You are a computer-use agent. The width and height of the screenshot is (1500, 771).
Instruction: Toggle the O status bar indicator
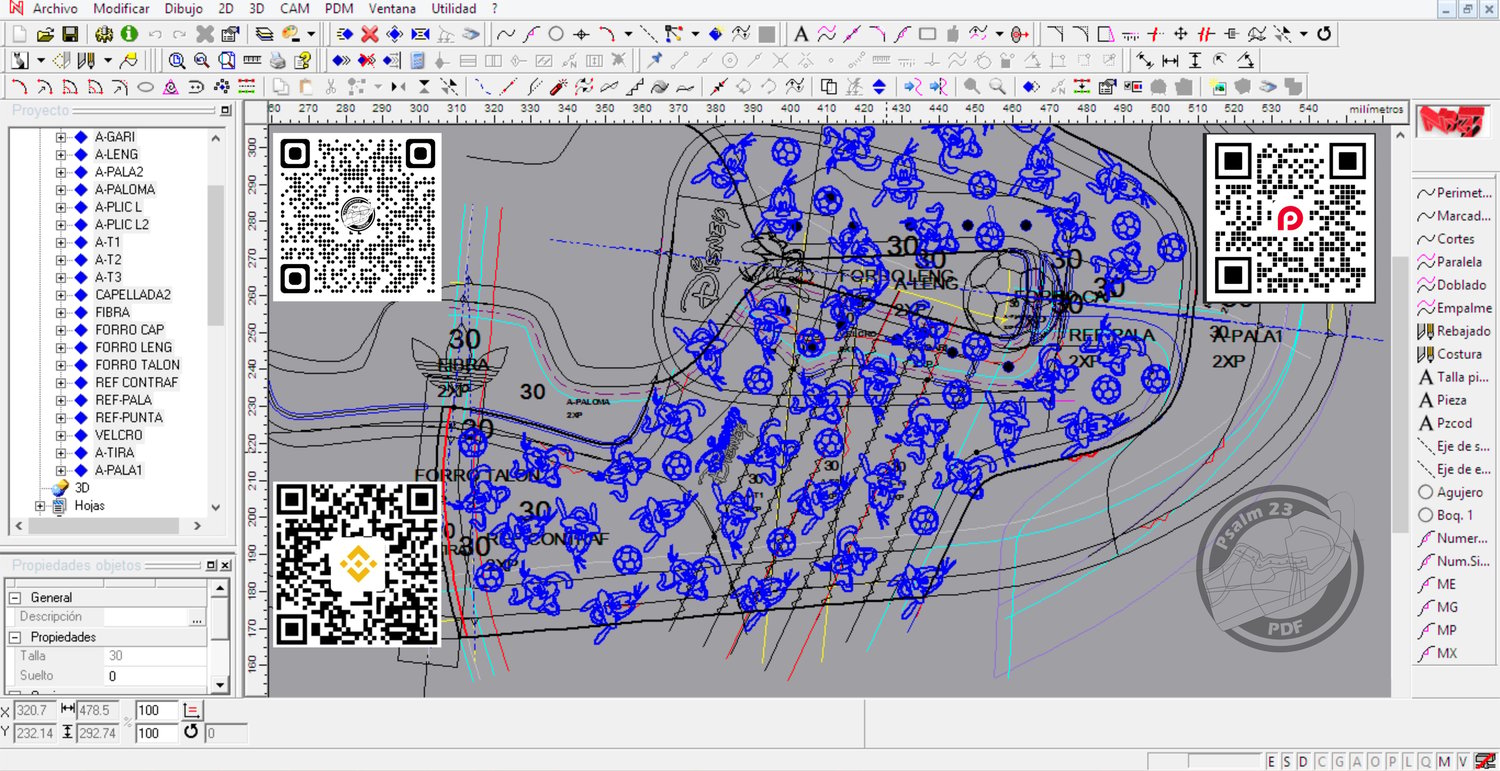pyautogui.click(x=1376, y=762)
